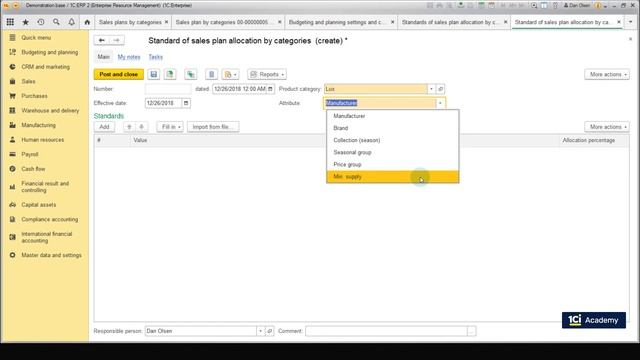Viewport: 640px width, 360px height.
Task: Open Responsible person item link icon
Action: [269, 331]
